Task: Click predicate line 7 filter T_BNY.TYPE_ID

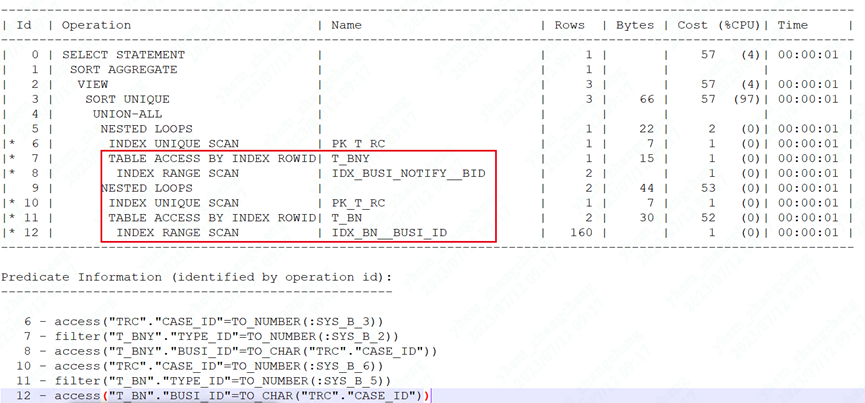Action: tap(211, 336)
